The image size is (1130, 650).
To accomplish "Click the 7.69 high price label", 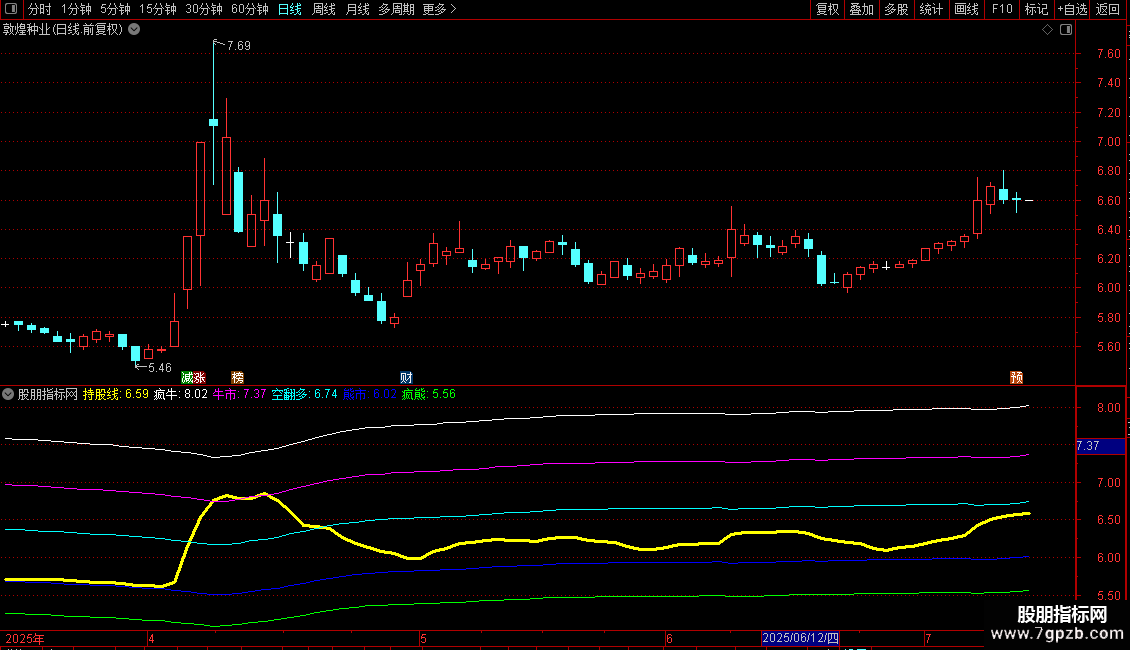I will (x=239, y=45).
